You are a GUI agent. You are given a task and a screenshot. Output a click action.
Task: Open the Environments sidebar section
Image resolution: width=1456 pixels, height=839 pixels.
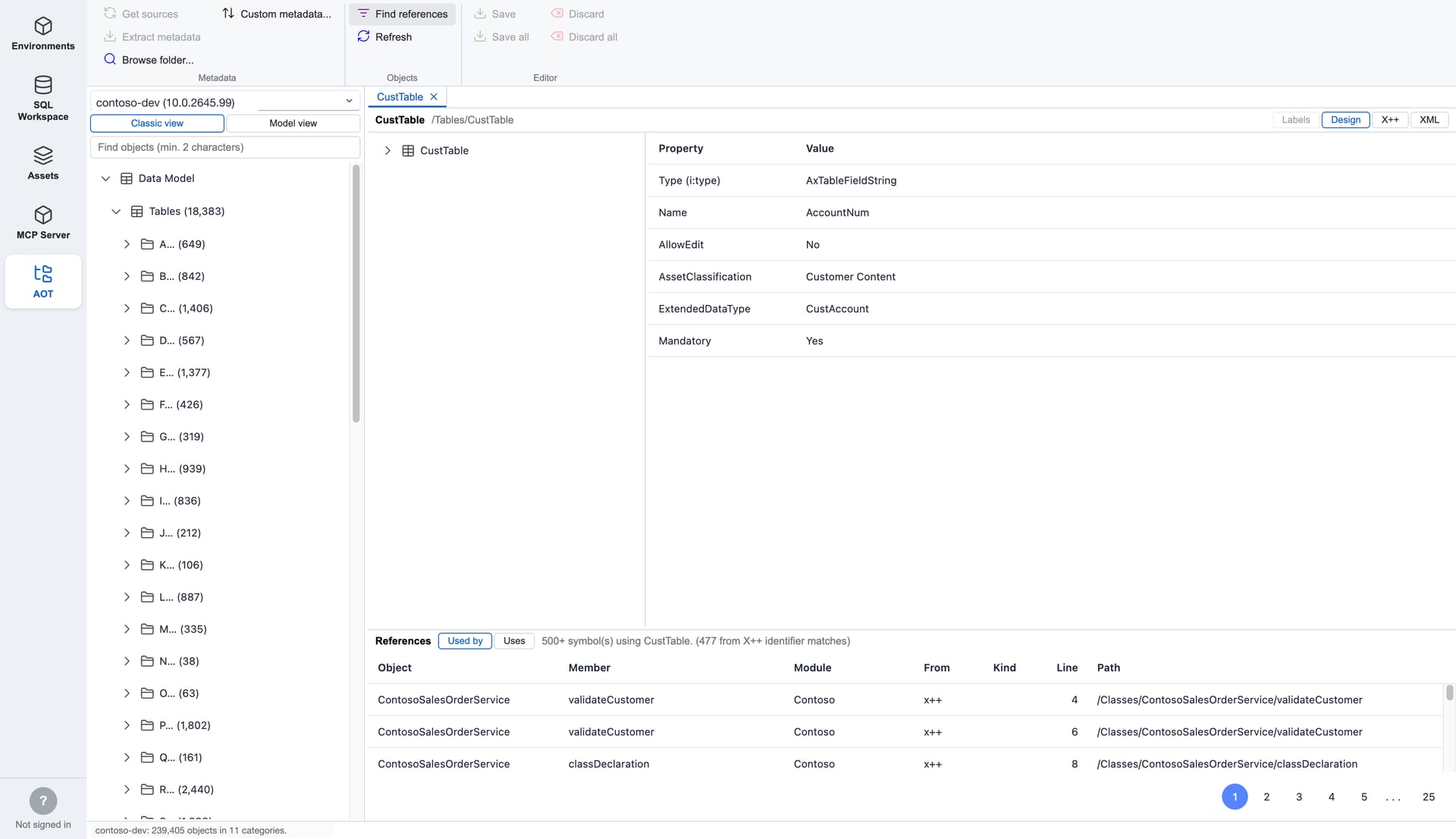point(43,34)
